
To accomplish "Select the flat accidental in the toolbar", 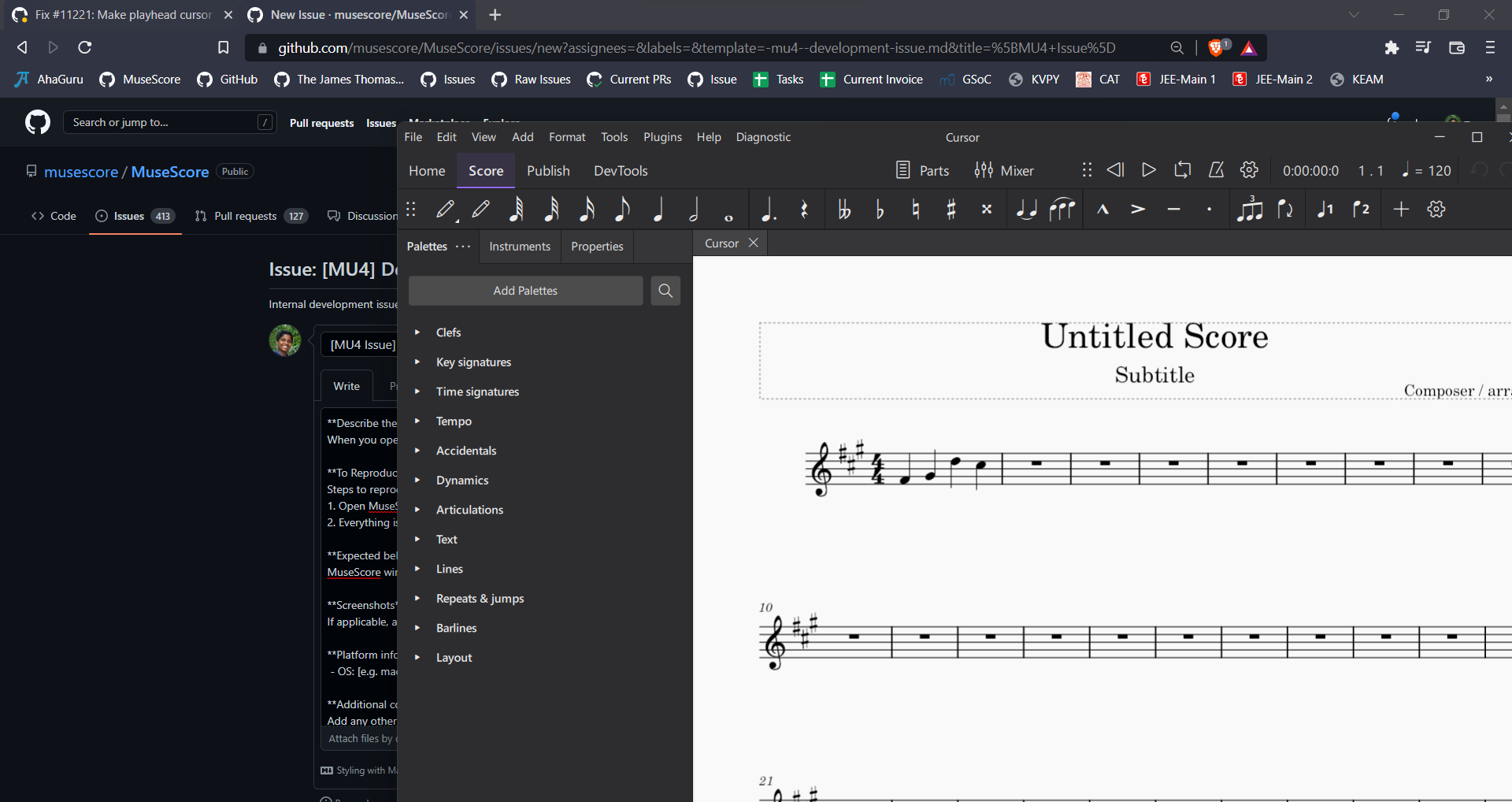I will point(880,210).
